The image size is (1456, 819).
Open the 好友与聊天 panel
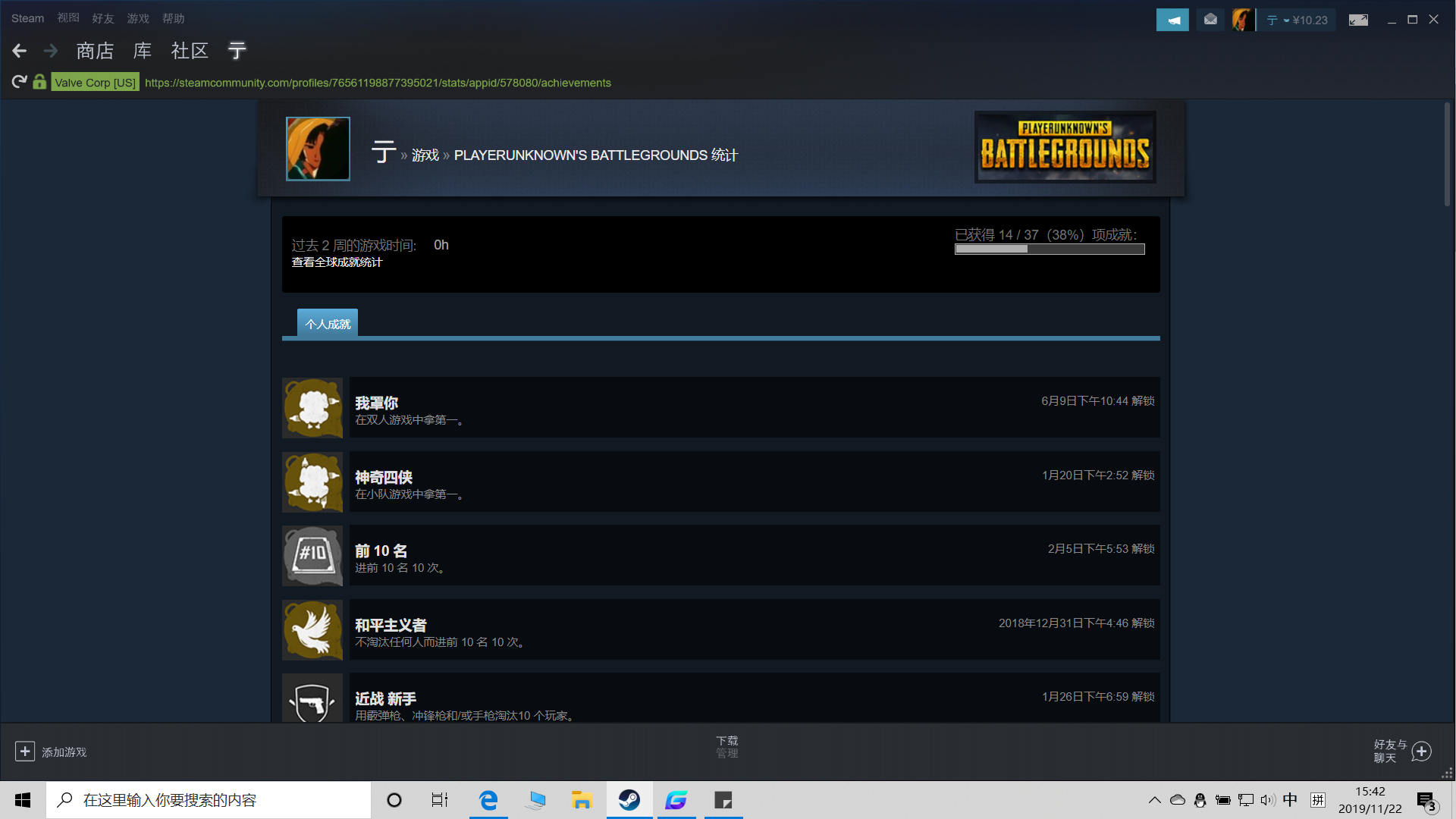point(1390,751)
